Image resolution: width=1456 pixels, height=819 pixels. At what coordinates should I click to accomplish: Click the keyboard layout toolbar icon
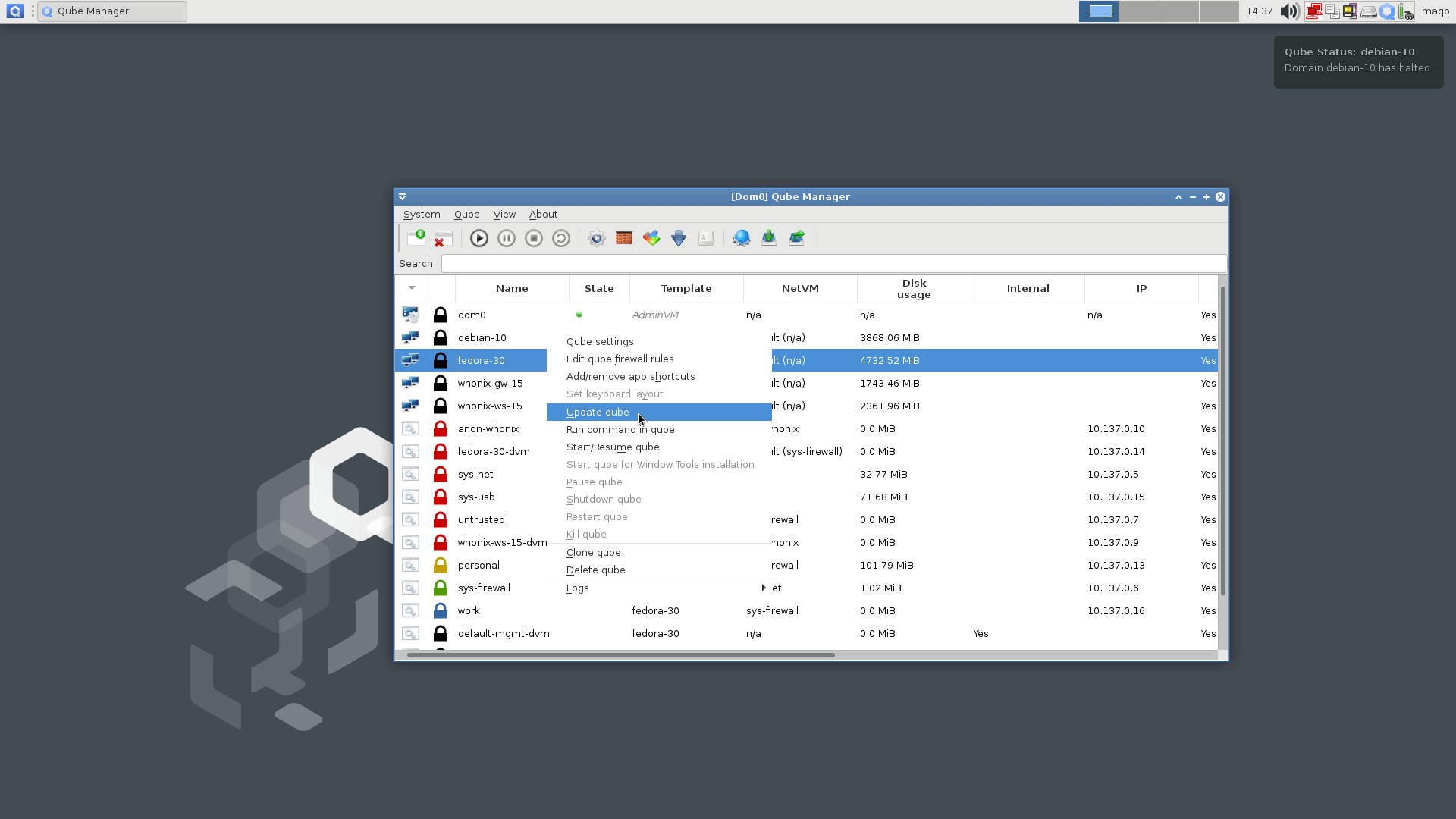pyautogui.click(x=706, y=238)
